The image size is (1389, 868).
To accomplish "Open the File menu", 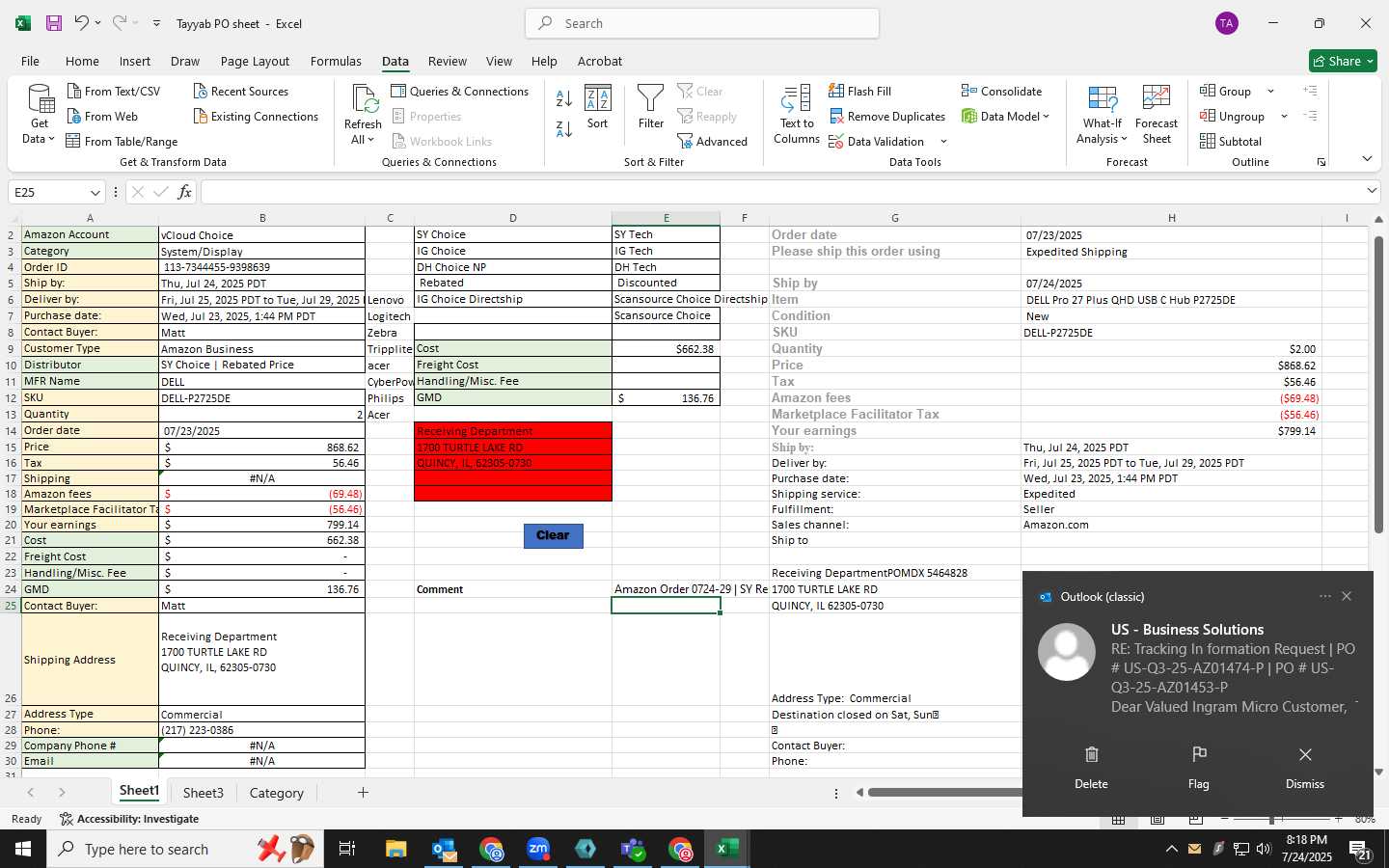I will (x=30, y=61).
